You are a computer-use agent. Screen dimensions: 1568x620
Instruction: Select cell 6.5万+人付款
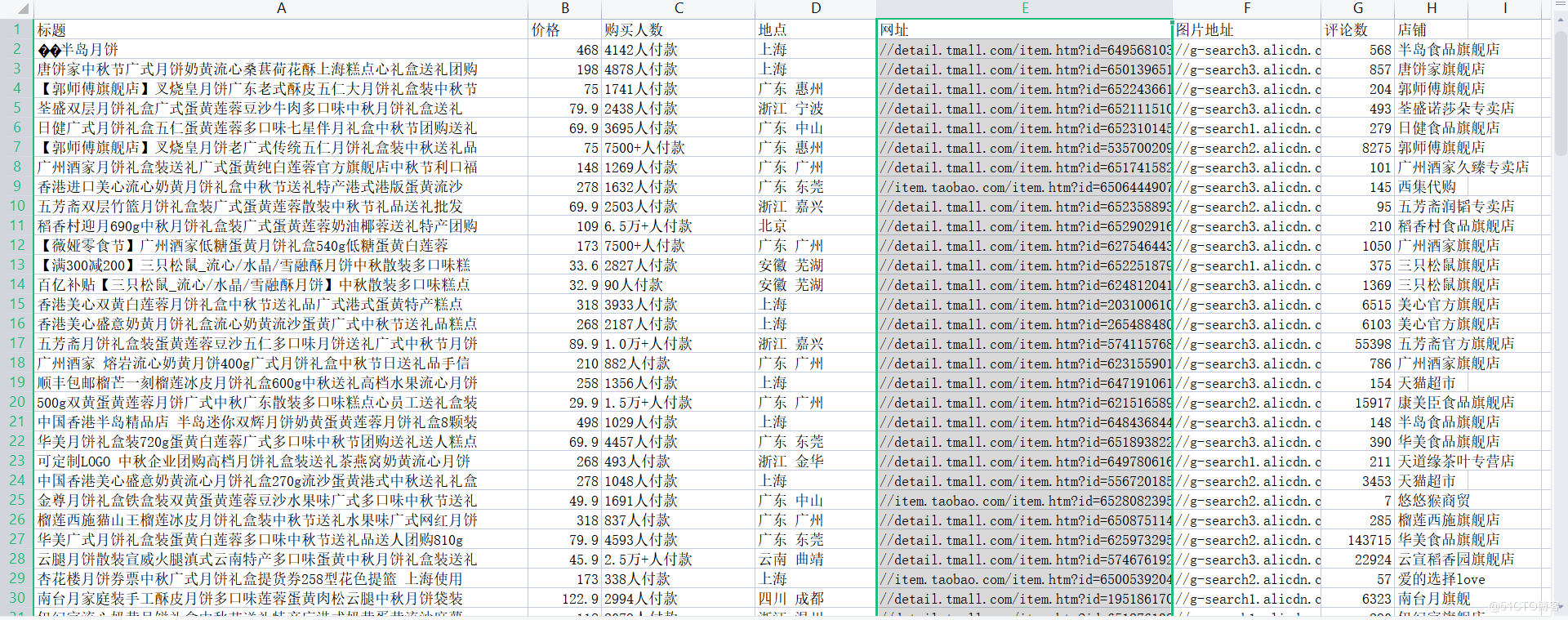[678, 225]
